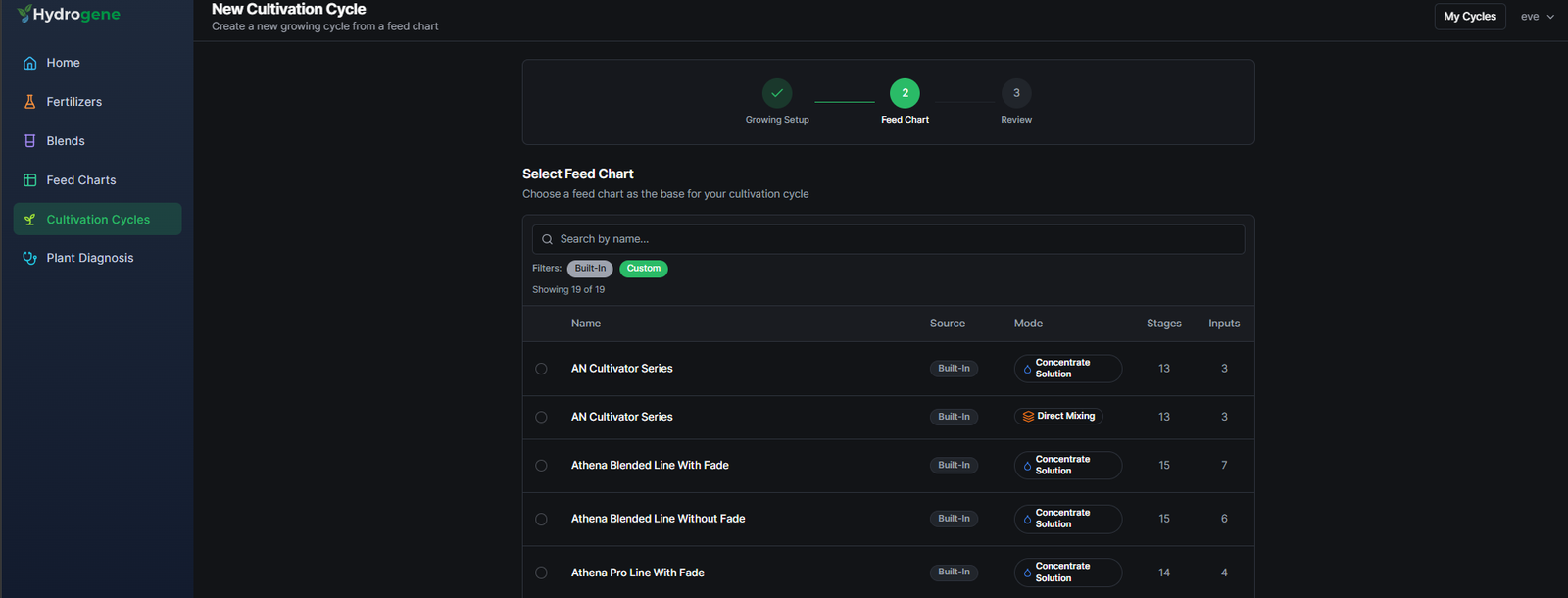Toggle the Custom filter chip
This screenshot has width=1568, height=598.
[644, 269]
